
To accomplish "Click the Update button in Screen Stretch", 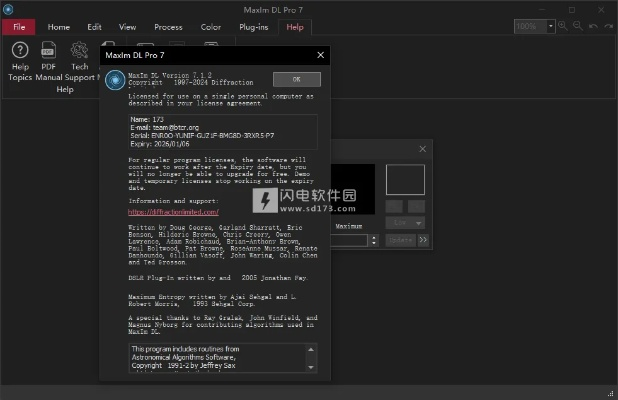I will 400,240.
